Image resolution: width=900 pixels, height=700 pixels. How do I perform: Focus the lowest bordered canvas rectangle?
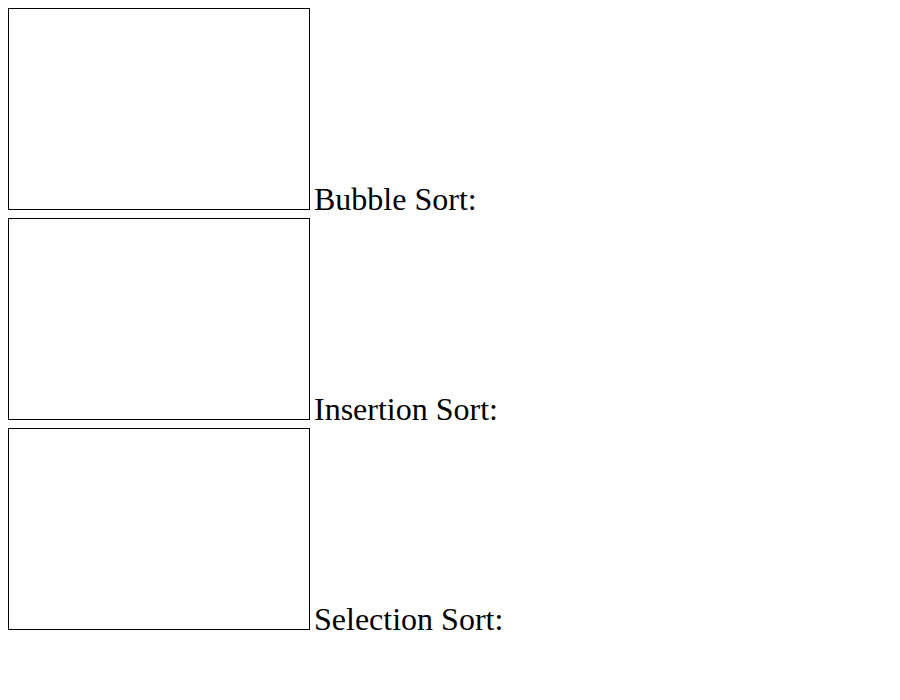tap(159, 529)
